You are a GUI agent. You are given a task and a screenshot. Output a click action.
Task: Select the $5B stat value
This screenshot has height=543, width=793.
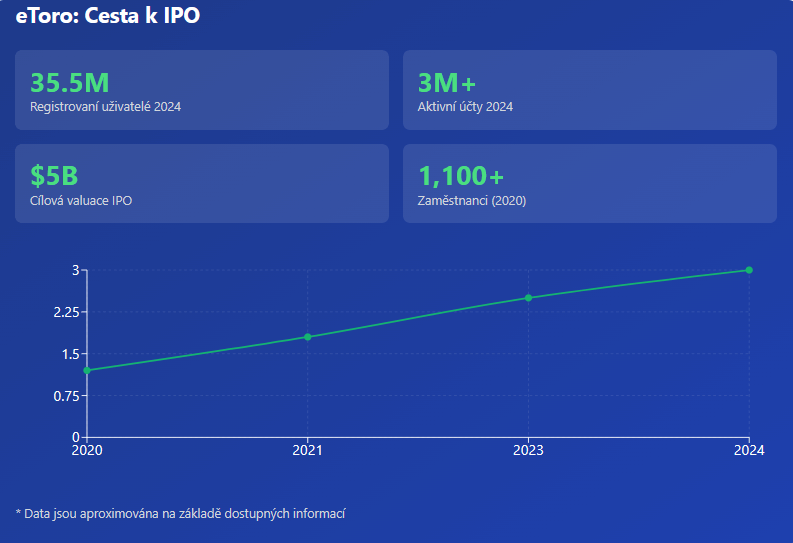point(54,176)
